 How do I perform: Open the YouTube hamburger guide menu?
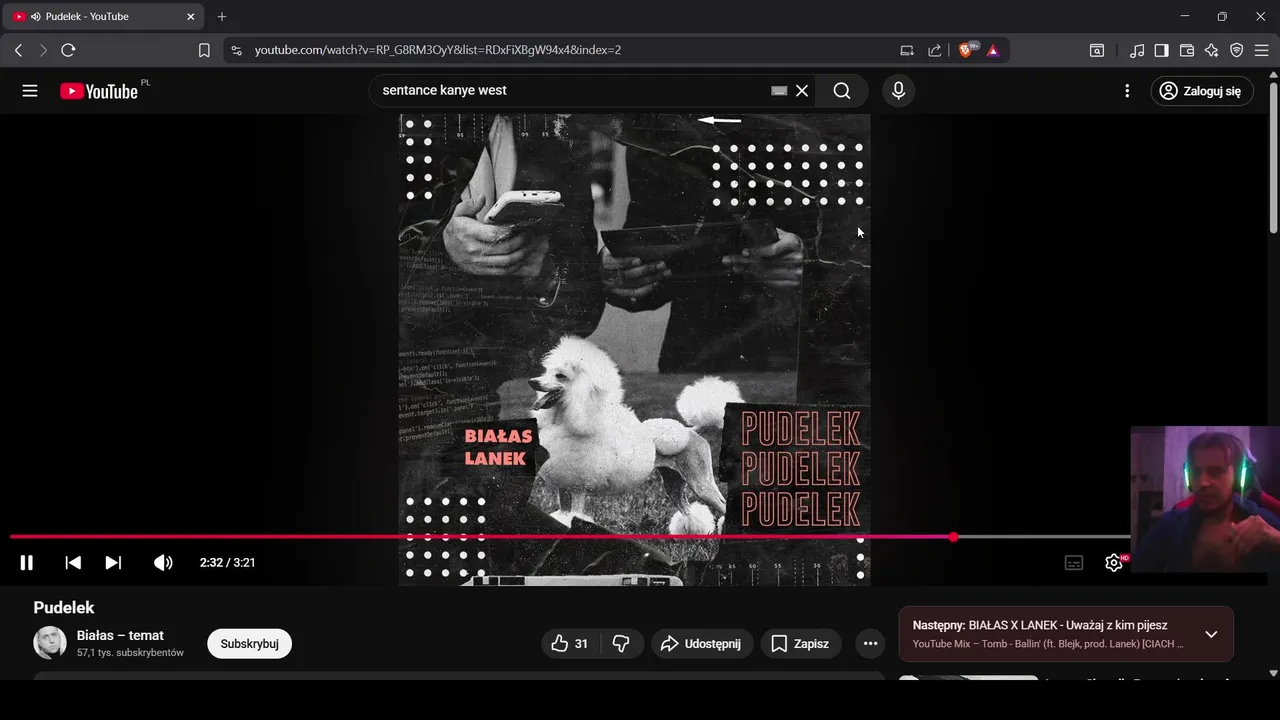coord(30,91)
